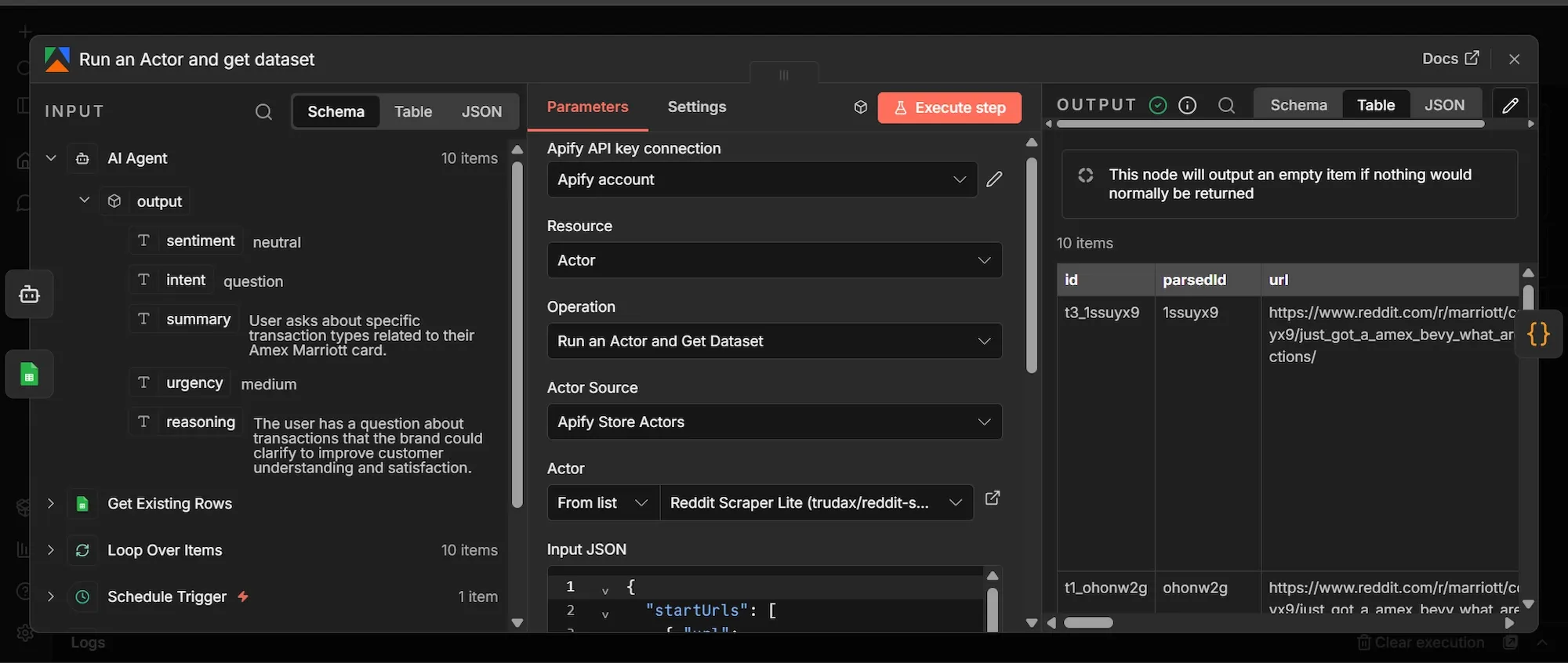Open the selected actor in new window icon
This screenshot has height=663, width=1568.
992,498
